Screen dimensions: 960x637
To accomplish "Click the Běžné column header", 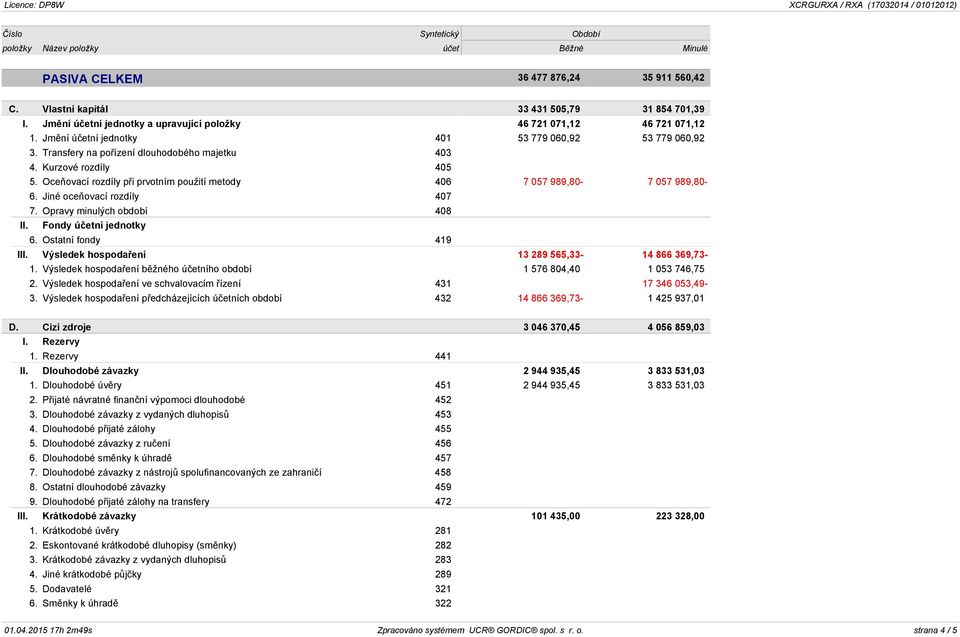I will (x=571, y=48).
